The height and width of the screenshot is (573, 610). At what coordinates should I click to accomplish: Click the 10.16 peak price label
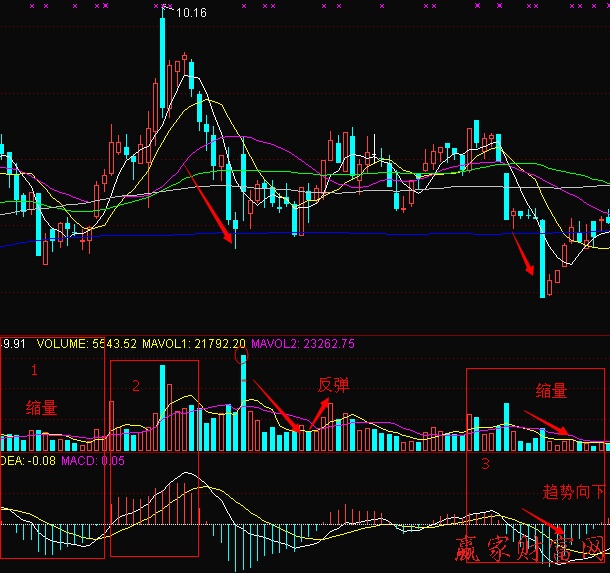[191, 13]
